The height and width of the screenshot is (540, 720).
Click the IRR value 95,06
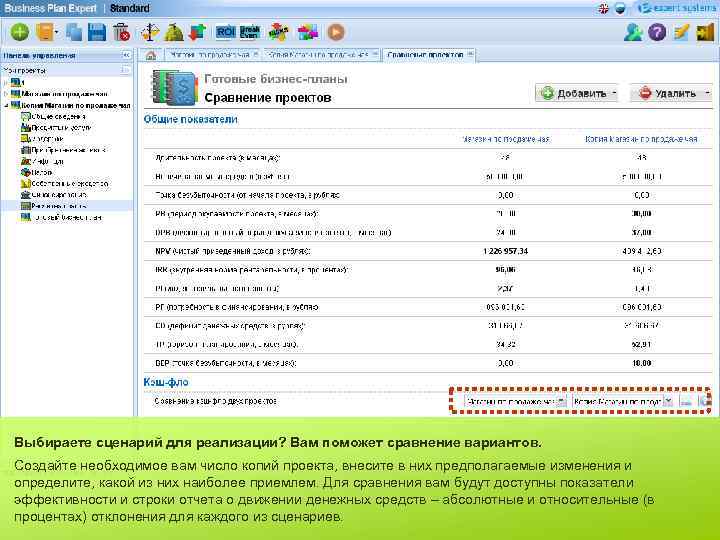[505, 270]
